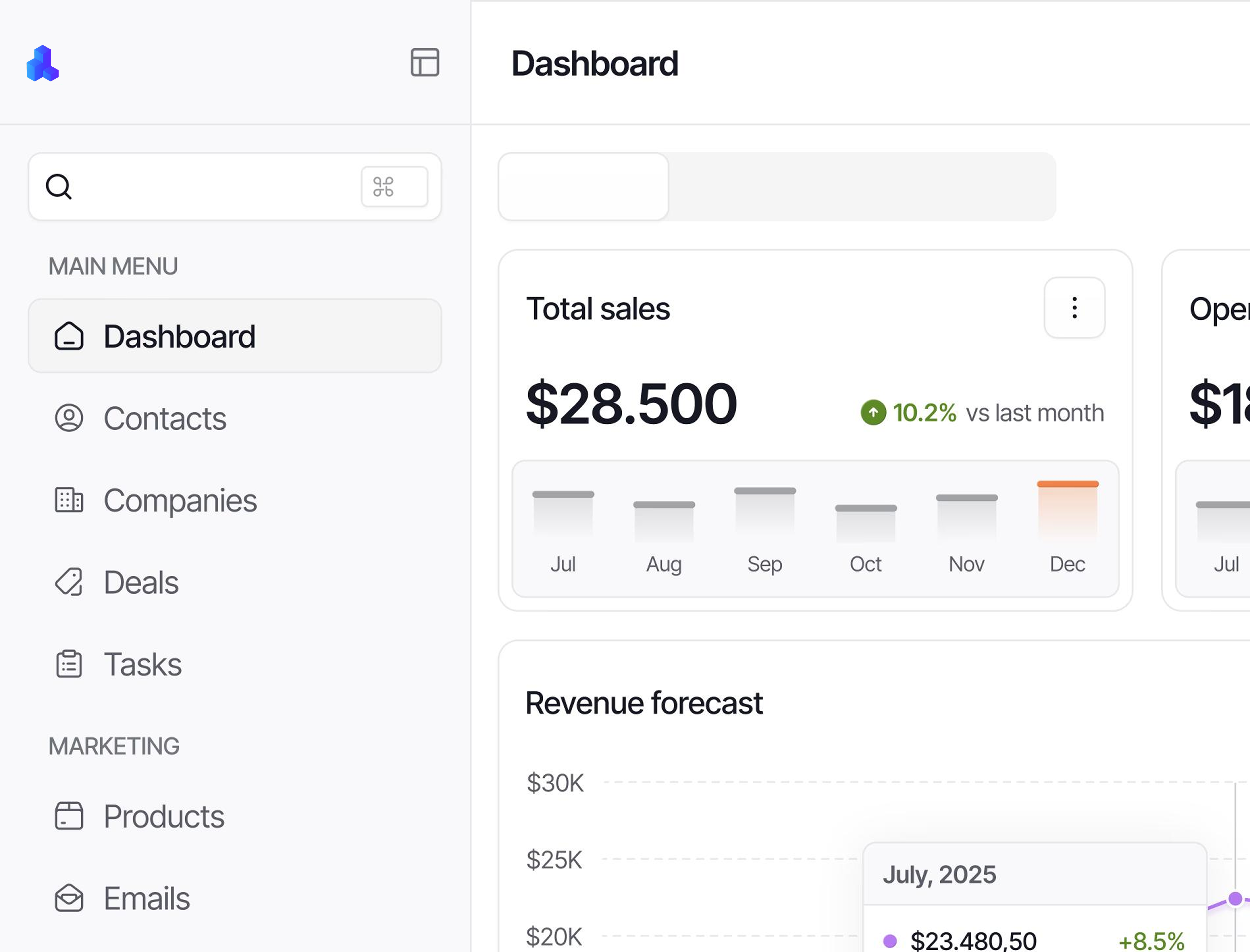Image resolution: width=1250 pixels, height=952 pixels.
Task: Click the Companies menu label
Action: (180, 500)
